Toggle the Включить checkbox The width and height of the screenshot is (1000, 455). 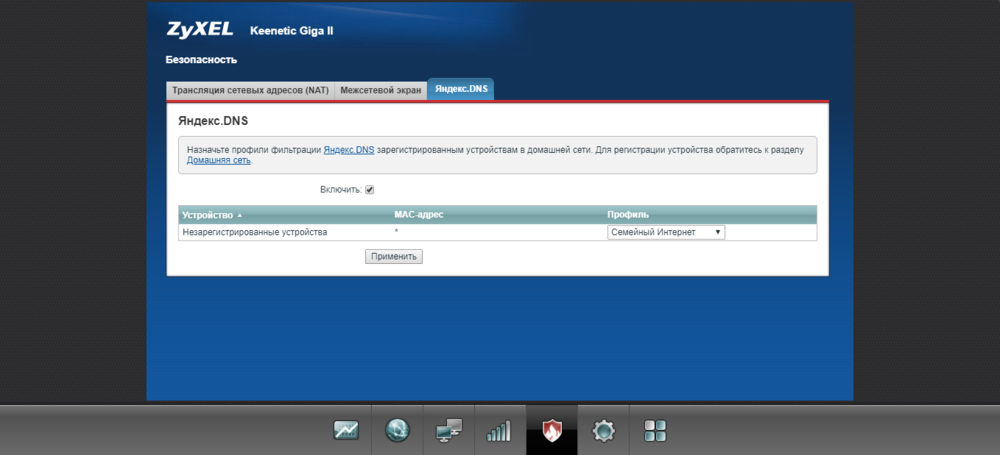(x=369, y=190)
